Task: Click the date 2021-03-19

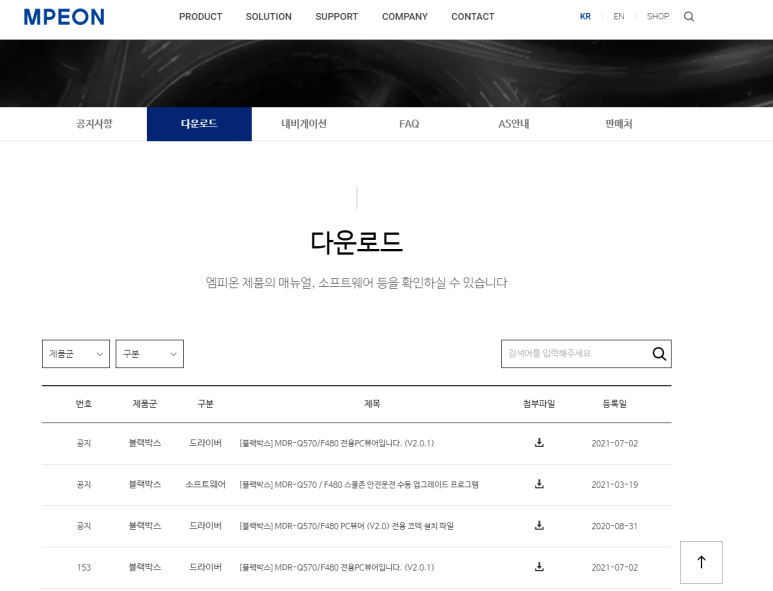Action: click(615, 485)
